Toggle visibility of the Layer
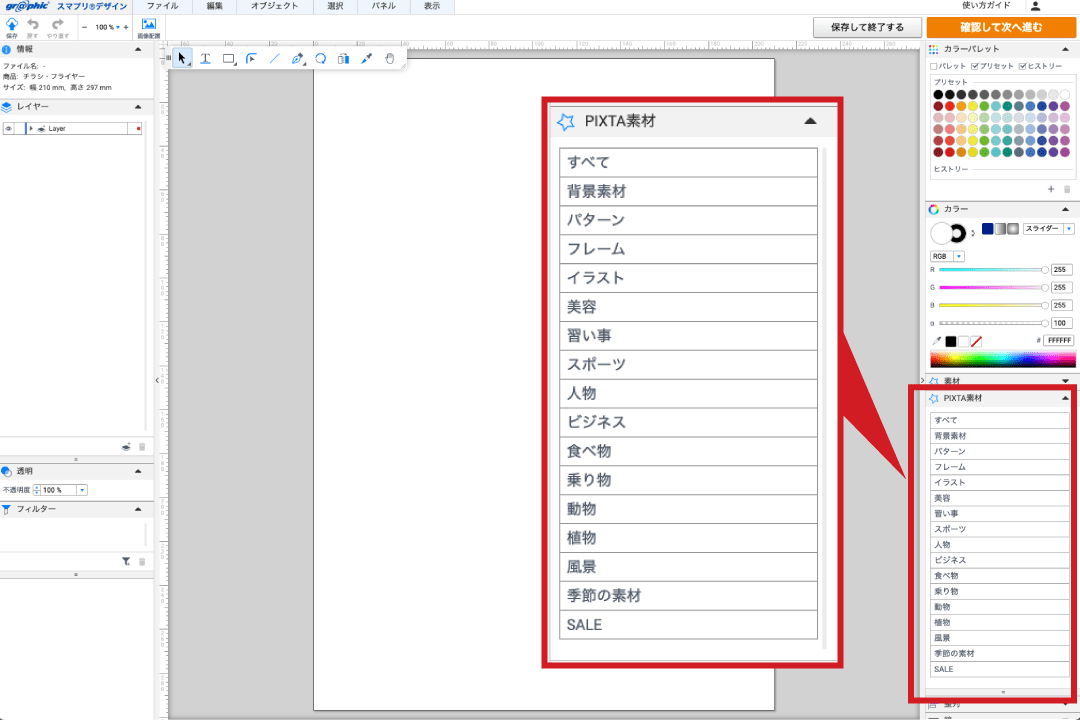1080x720 pixels. pyautogui.click(x=8, y=128)
